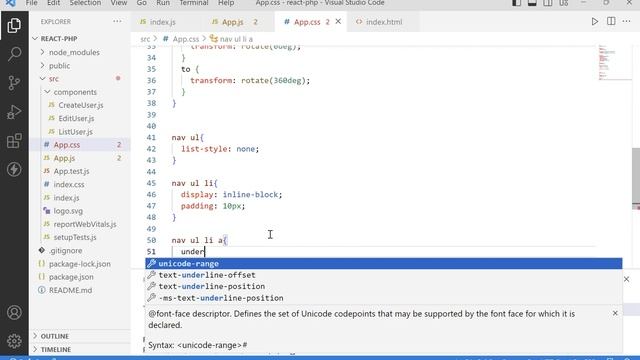Open the Accounts icon in activity bar
640x360 pixels.
pyautogui.click(x=14, y=313)
